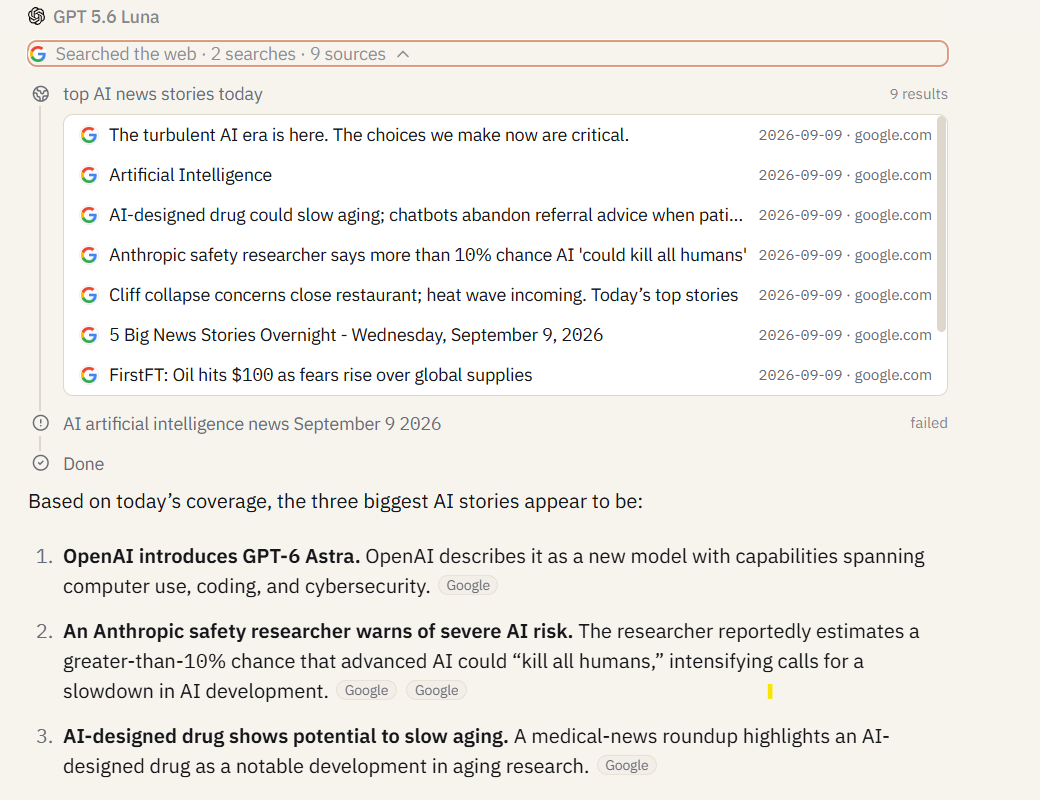Click the OpenAI logo beside GPT 5.6 Luna

[36, 16]
